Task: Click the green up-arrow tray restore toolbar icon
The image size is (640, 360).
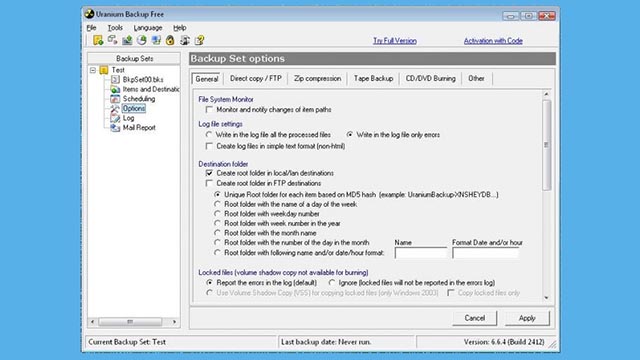Action: click(x=127, y=40)
